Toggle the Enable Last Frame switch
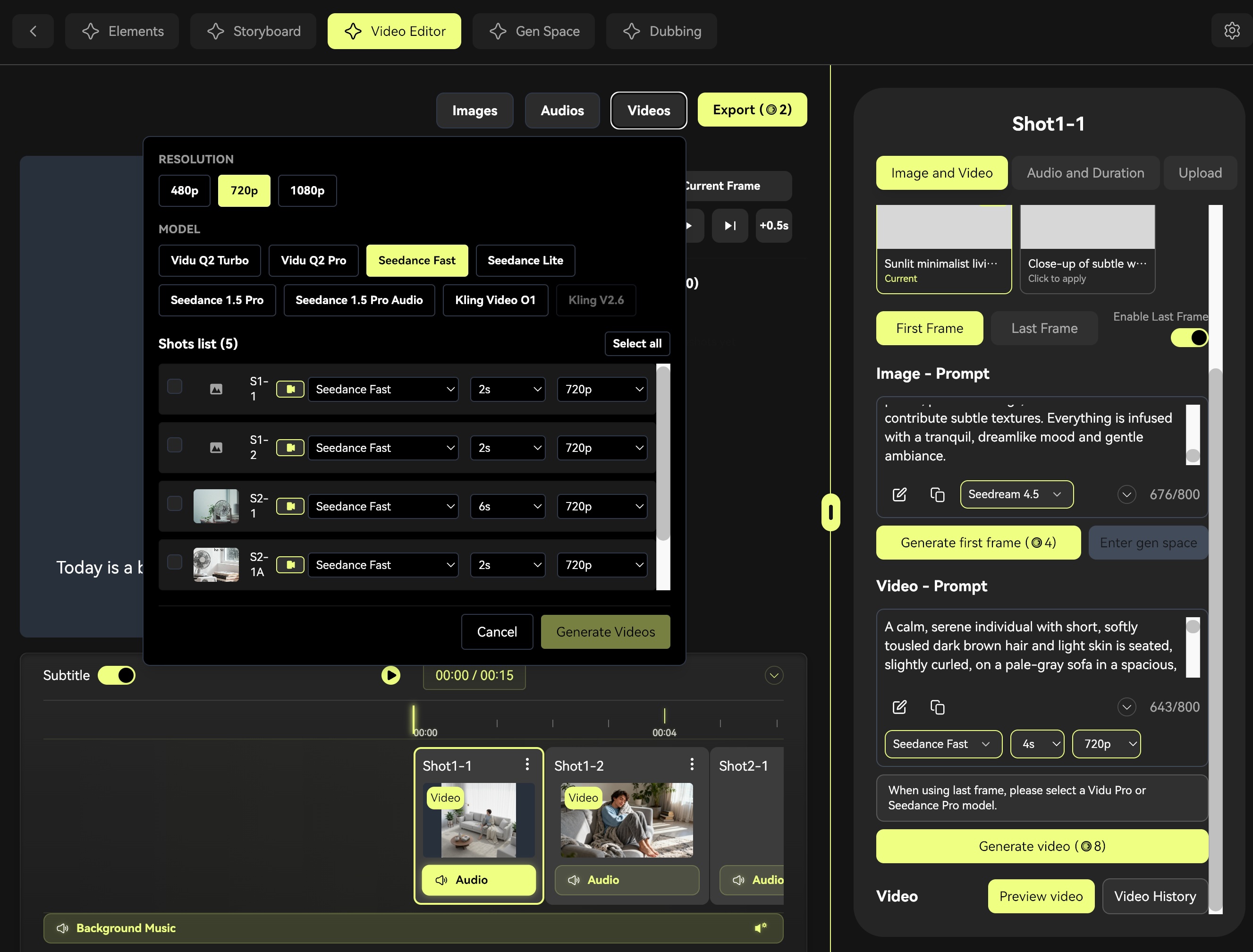Viewport: 1253px width, 952px height. (1189, 338)
